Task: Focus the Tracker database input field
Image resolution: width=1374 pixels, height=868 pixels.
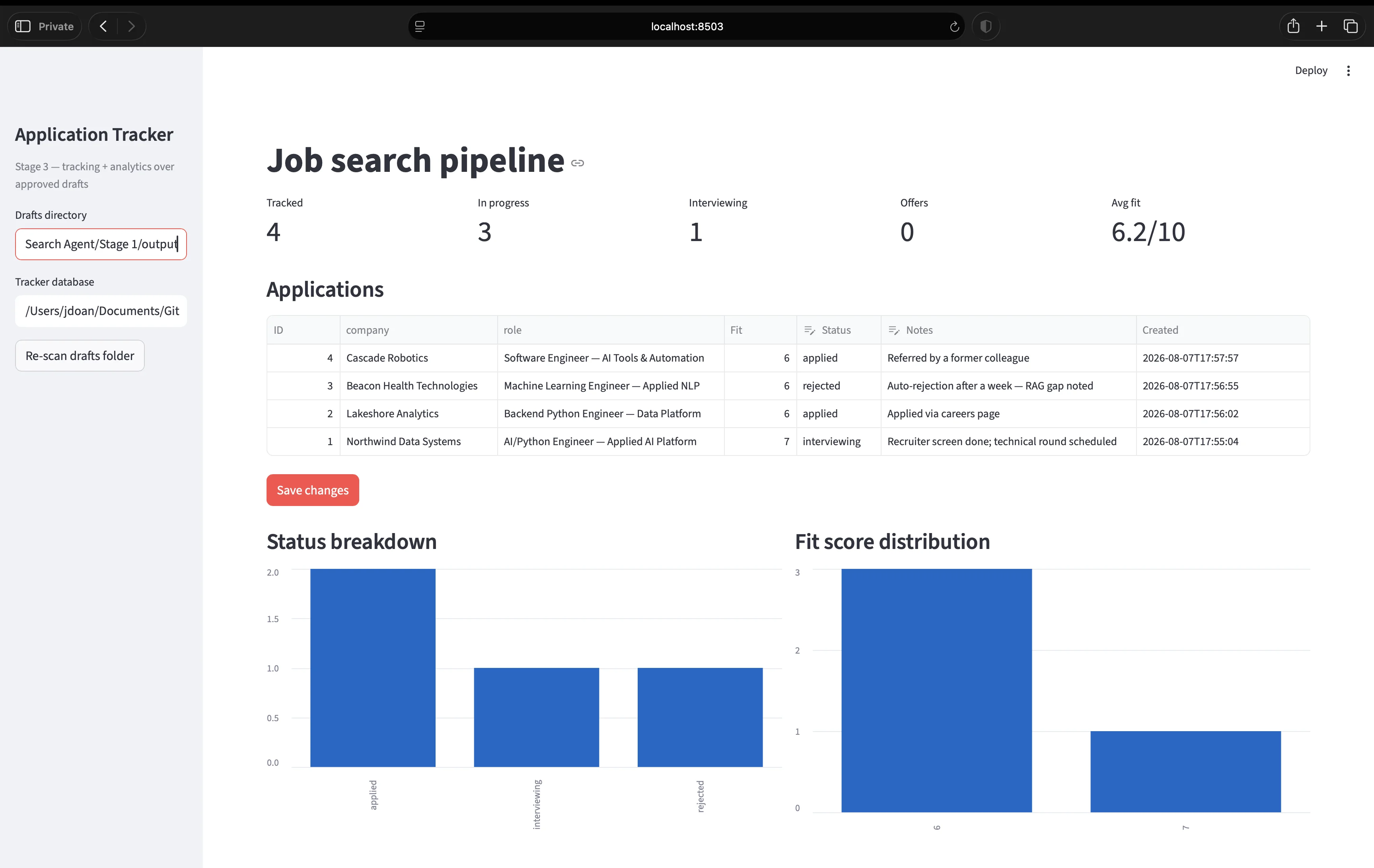Action: point(101,311)
